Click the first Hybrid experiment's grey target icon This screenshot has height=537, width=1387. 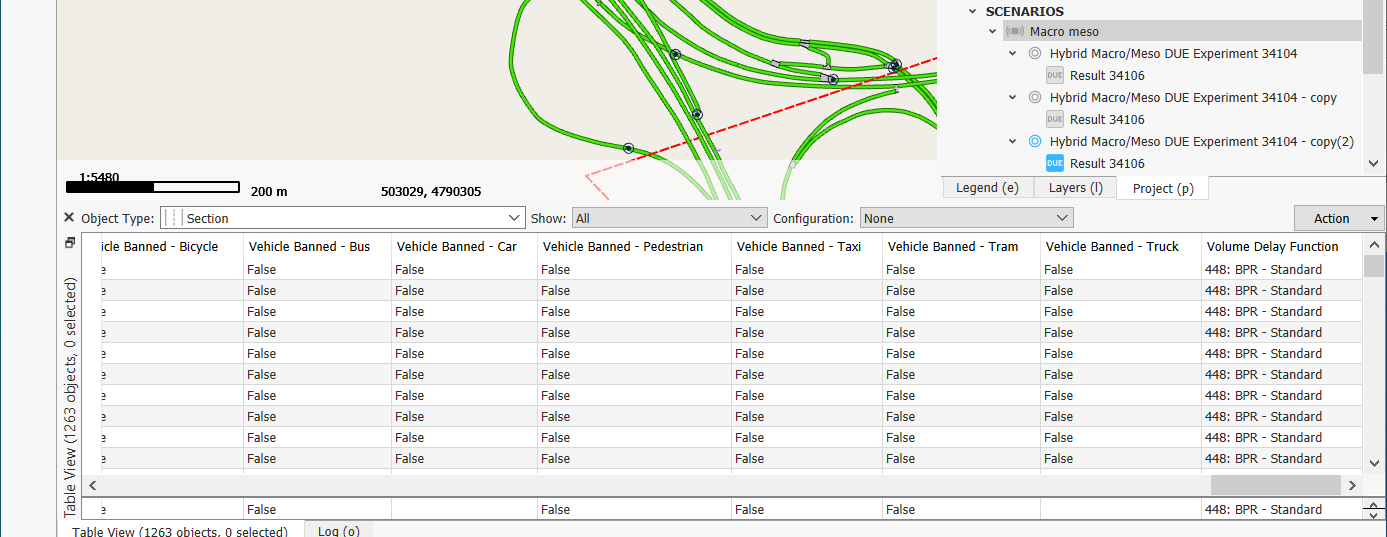(1035, 54)
